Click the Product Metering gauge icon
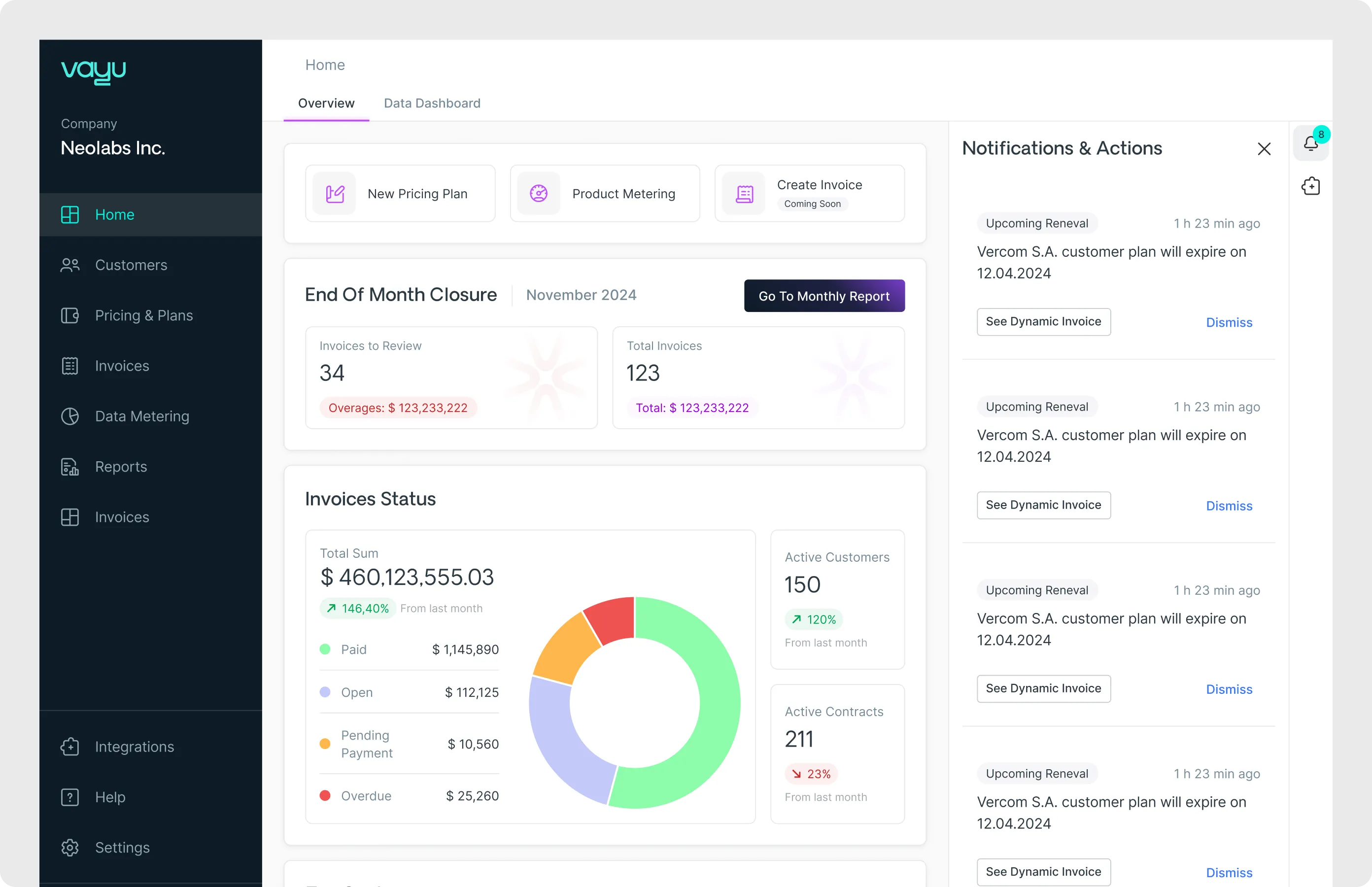The height and width of the screenshot is (887, 1372). point(539,194)
